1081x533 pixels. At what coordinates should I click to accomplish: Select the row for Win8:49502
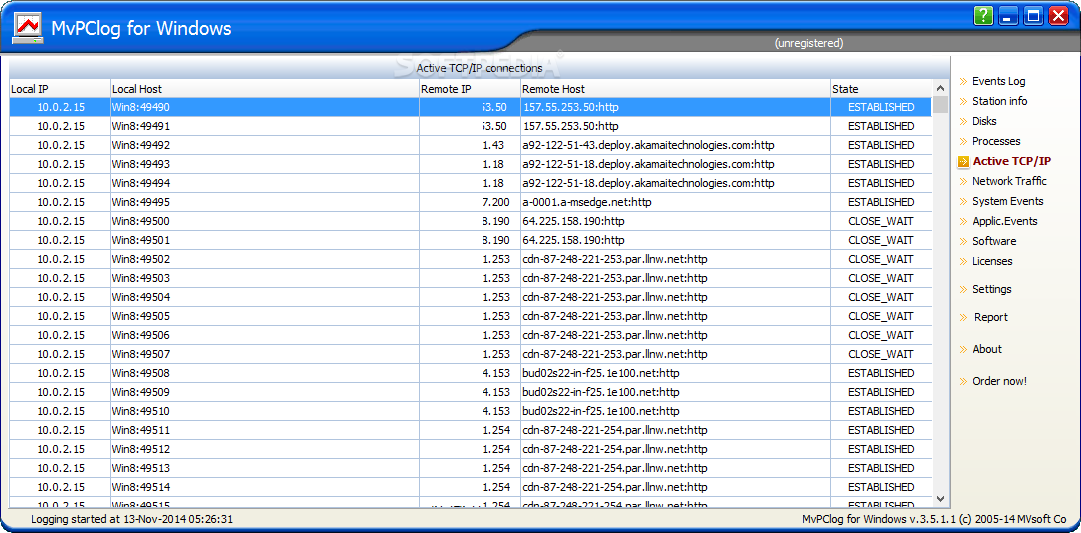coord(470,259)
